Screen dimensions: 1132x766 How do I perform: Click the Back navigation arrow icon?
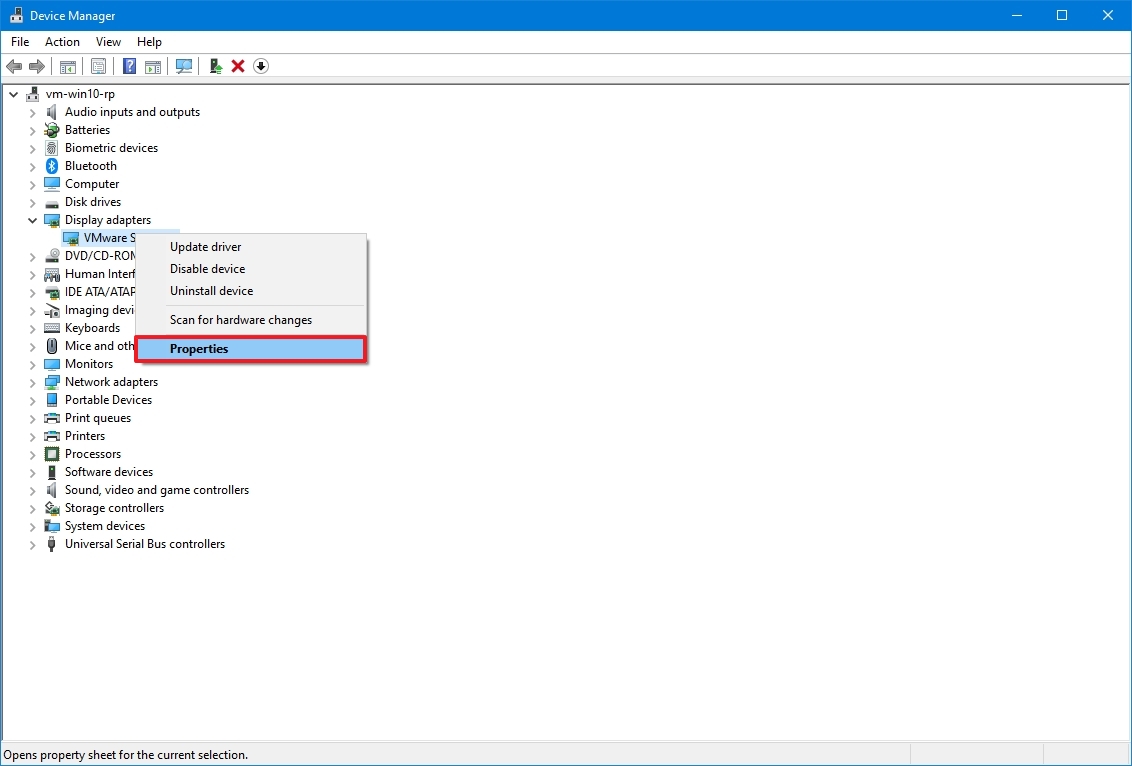tap(14, 66)
